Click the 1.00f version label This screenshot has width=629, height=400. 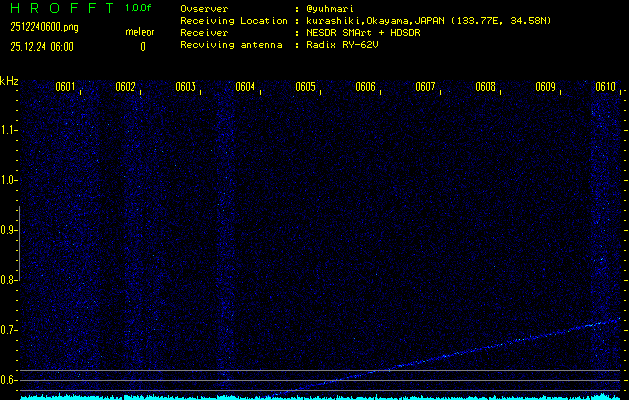pos(140,8)
